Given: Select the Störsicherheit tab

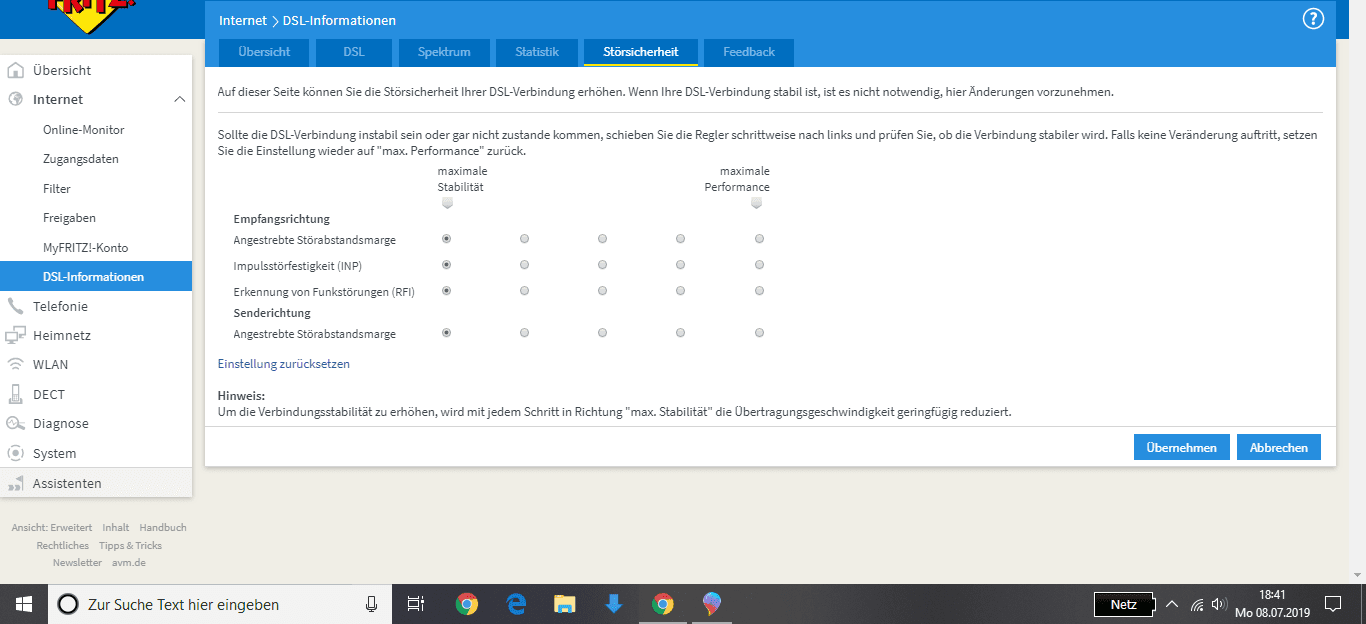Looking at the screenshot, I should pos(641,52).
